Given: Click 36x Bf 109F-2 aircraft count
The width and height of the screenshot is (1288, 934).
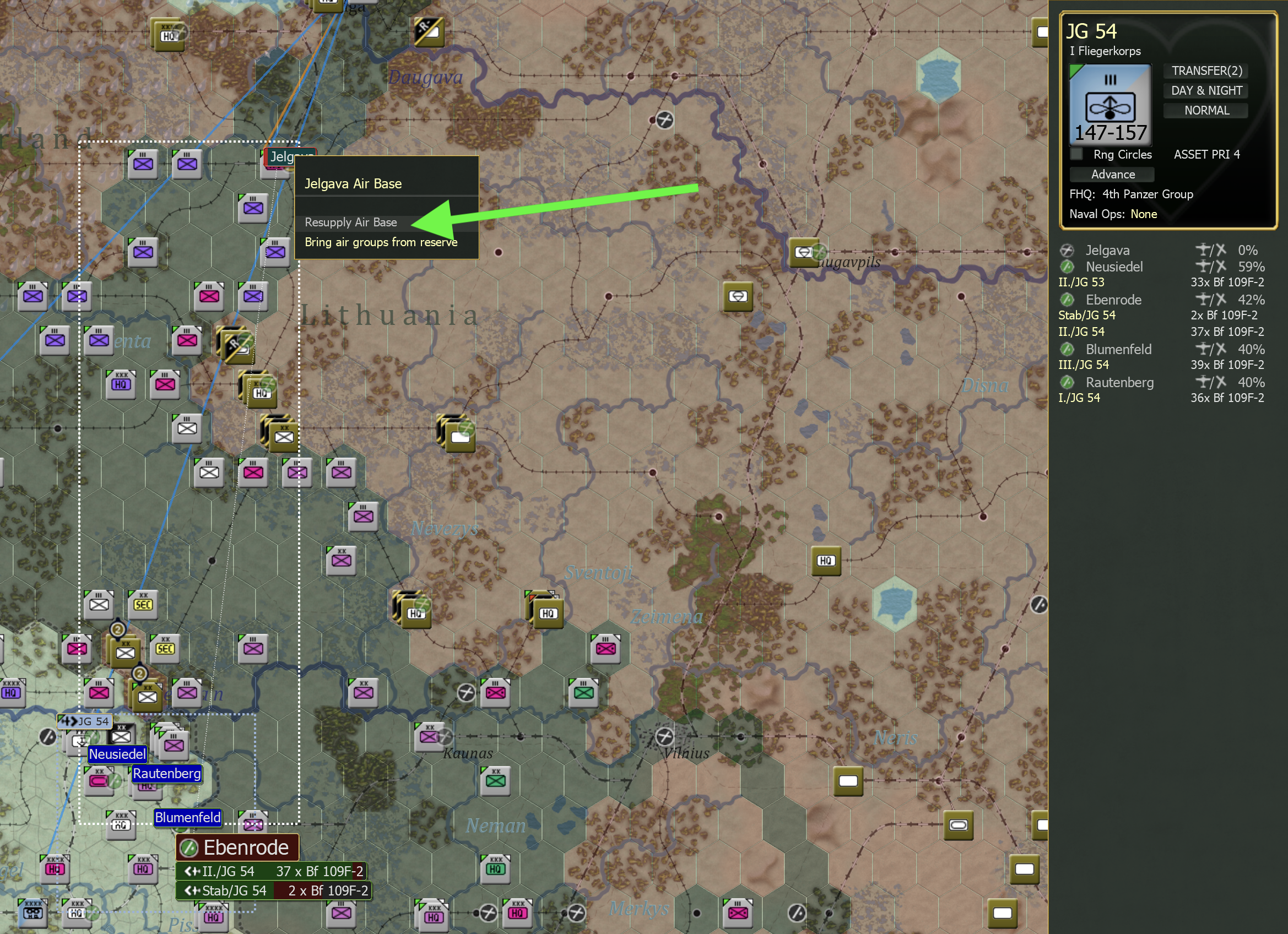Looking at the screenshot, I should 1227,398.
